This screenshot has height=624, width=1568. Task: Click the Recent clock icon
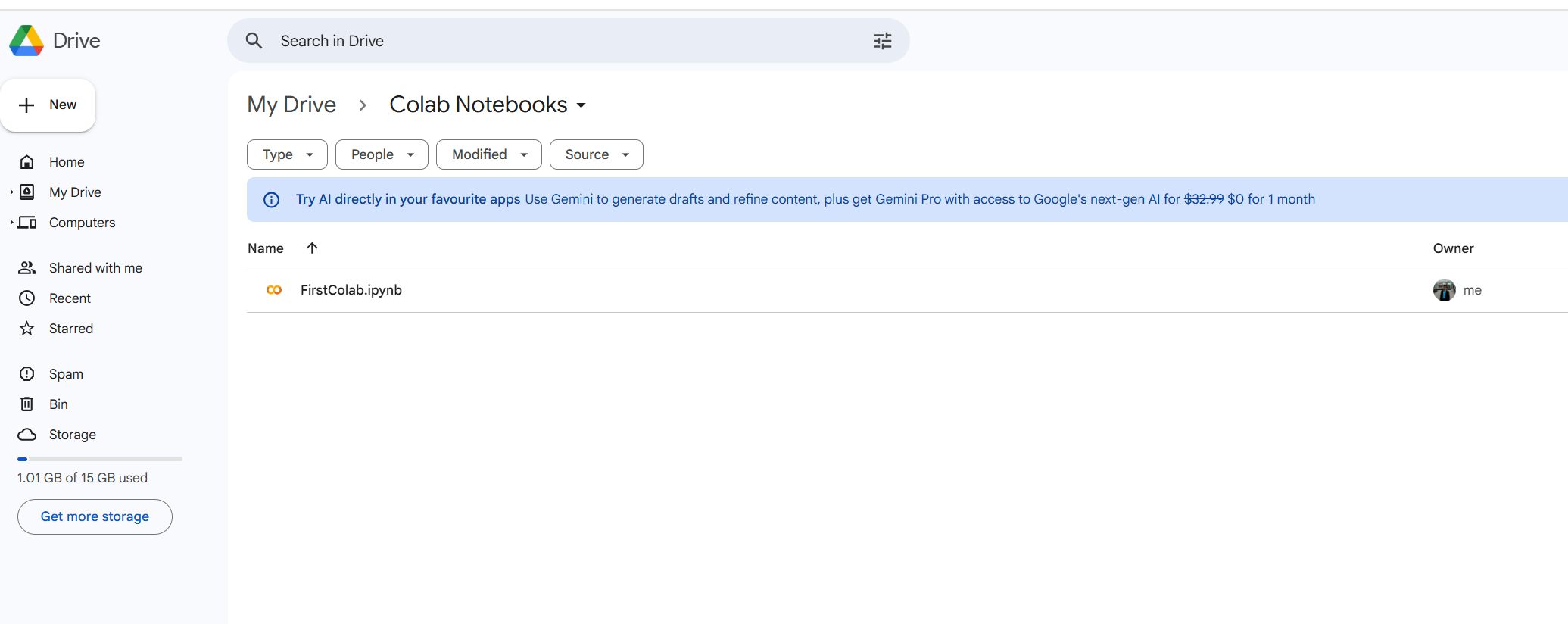click(27, 298)
